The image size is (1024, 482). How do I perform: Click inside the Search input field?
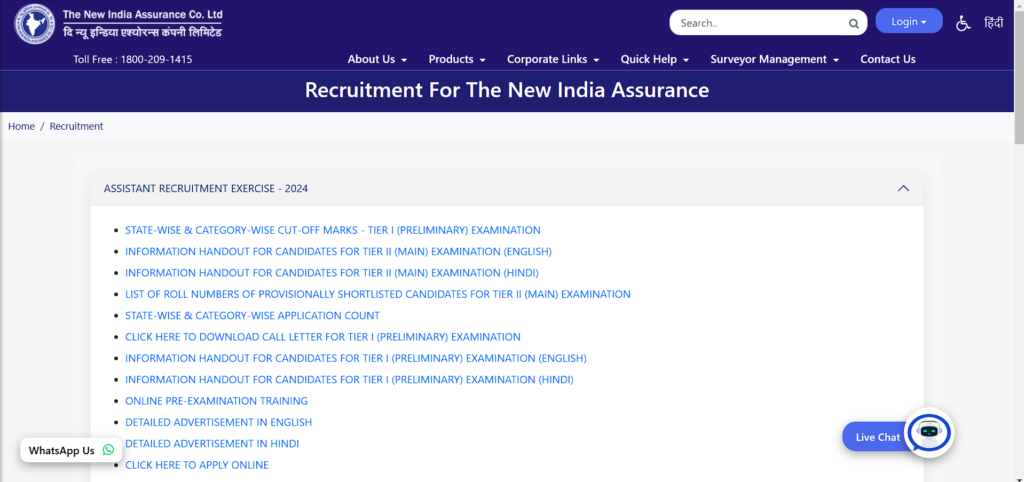[761, 23]
